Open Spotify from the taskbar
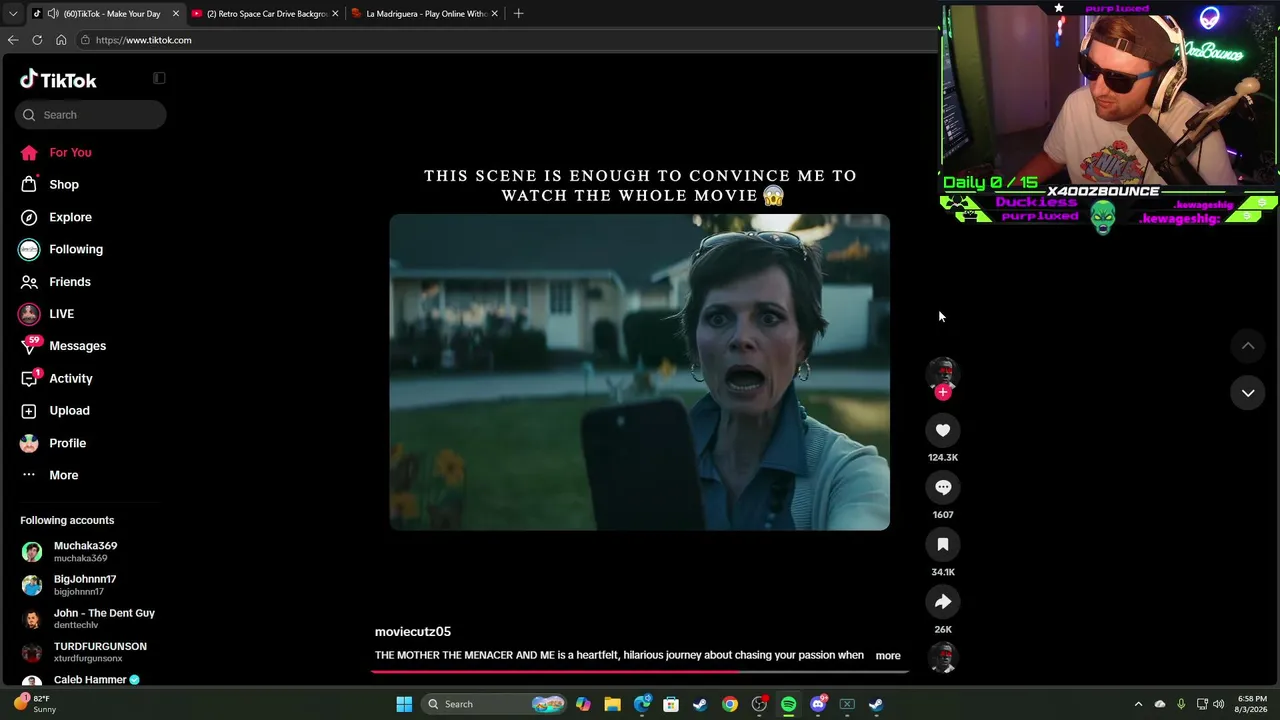 [788, 704]
